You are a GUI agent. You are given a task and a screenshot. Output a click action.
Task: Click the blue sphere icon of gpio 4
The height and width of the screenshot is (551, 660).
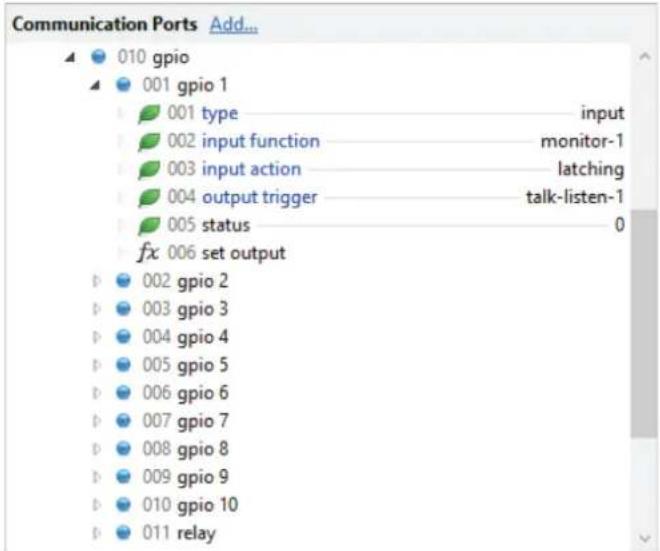123,336
